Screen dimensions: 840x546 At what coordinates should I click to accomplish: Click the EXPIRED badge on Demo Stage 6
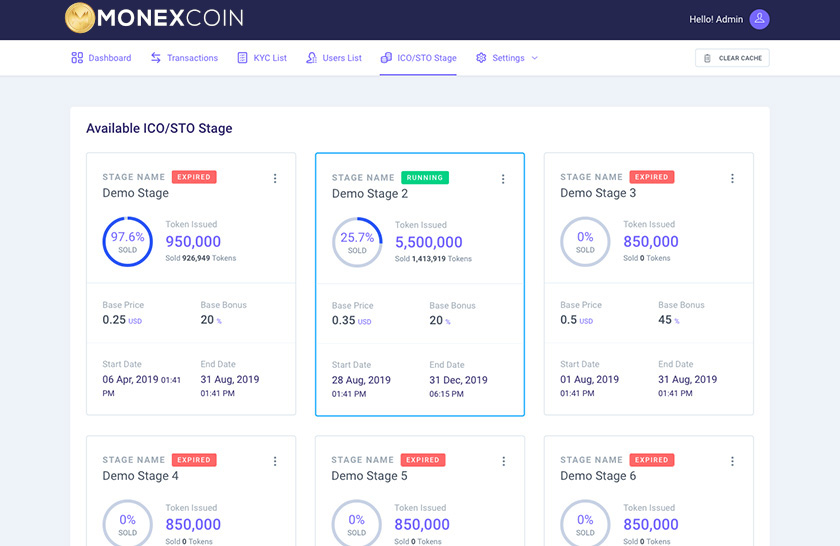coord(651,460)
